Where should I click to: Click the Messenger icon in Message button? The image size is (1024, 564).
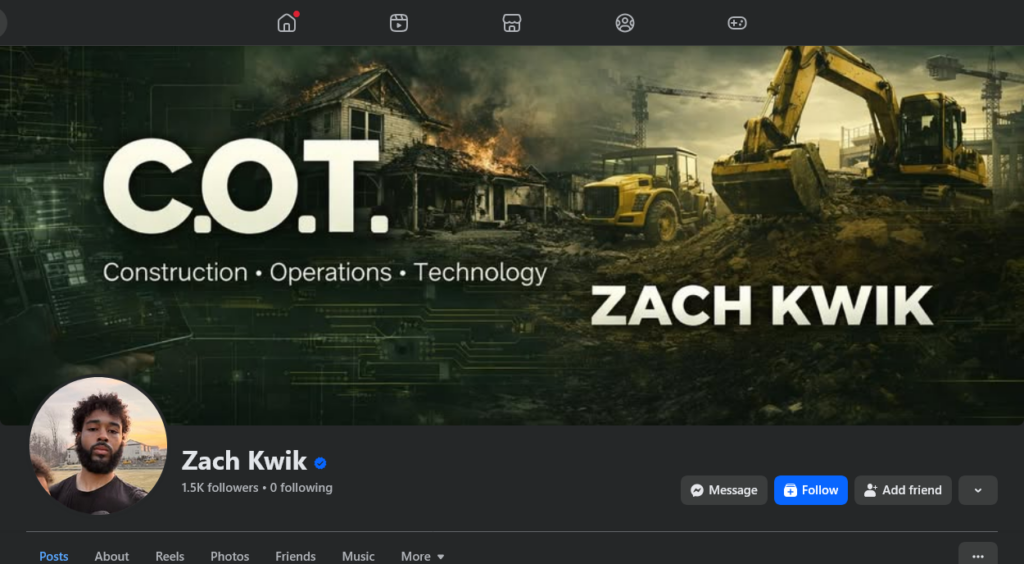point(697,490)
